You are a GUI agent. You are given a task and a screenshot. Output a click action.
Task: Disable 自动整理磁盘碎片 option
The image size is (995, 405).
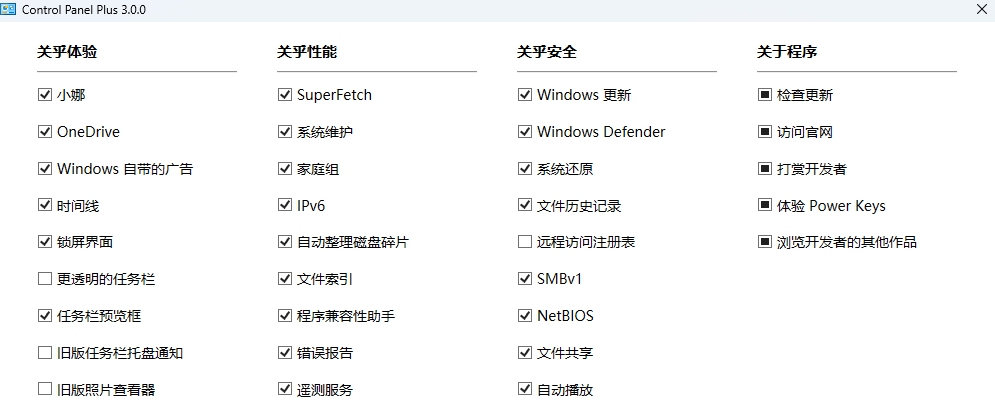[x=285, y=242]
